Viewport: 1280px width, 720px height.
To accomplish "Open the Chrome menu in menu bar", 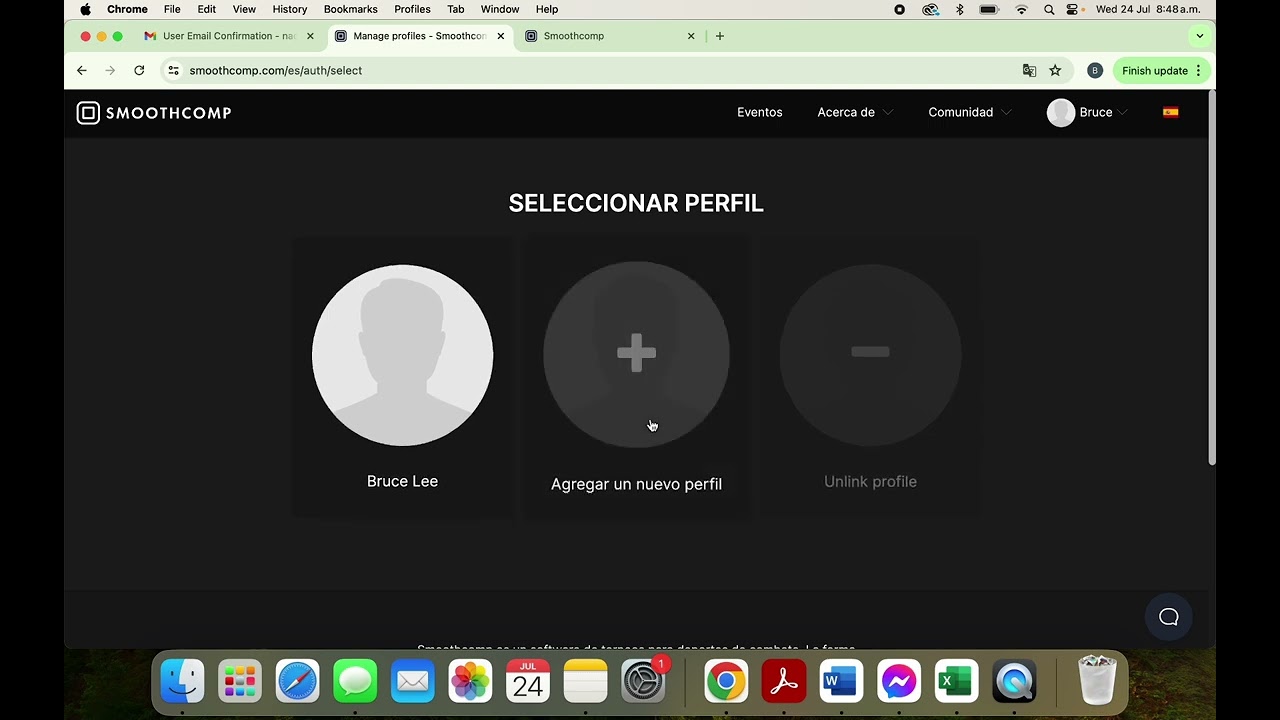I will click(x=127, y=9).
